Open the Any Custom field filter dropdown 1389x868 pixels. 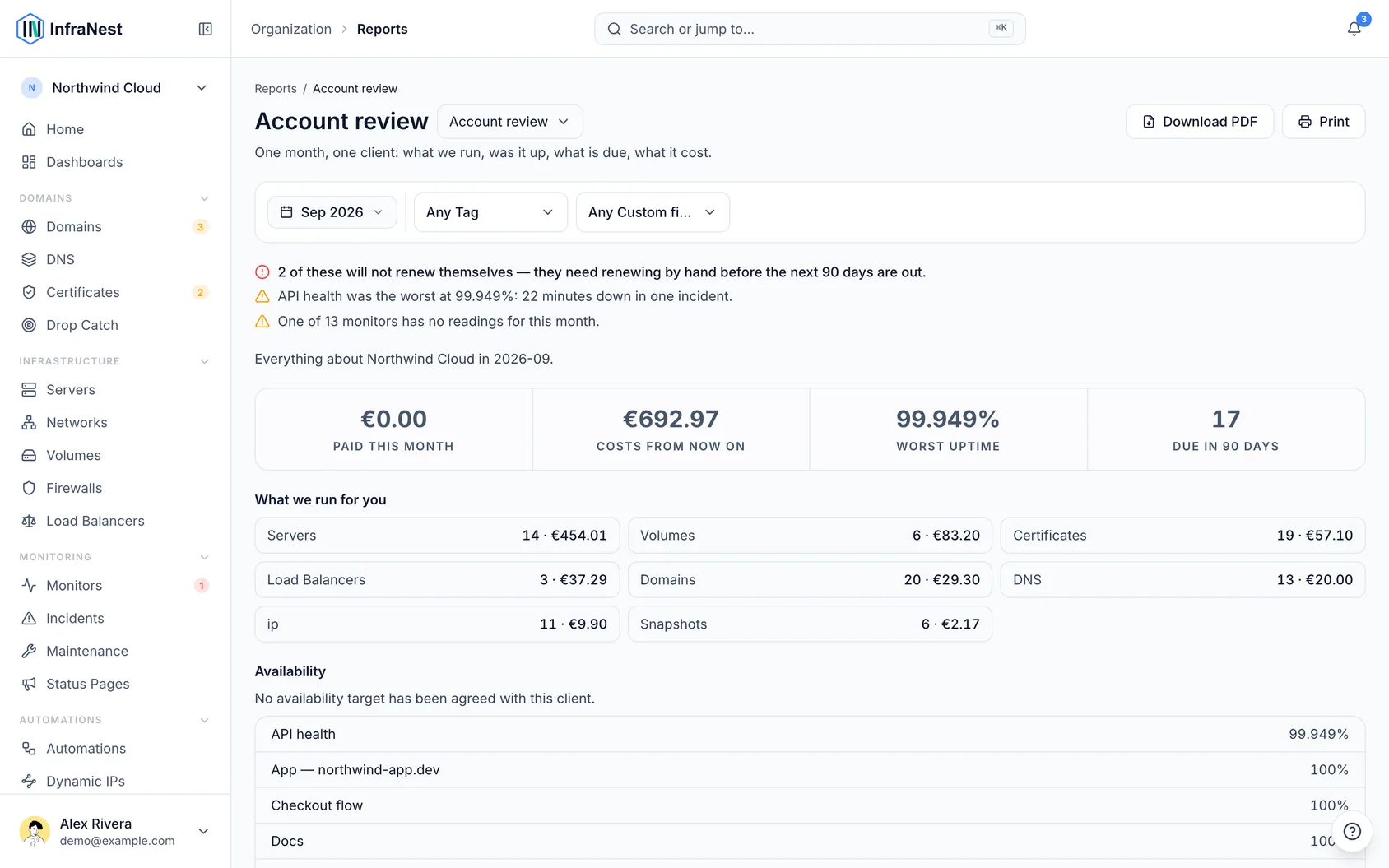coord(653,212)
